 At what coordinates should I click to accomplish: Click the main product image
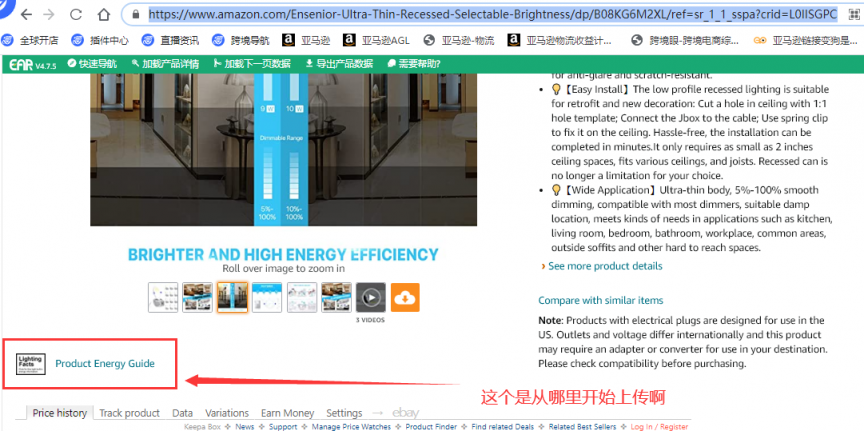click(283, 150)
